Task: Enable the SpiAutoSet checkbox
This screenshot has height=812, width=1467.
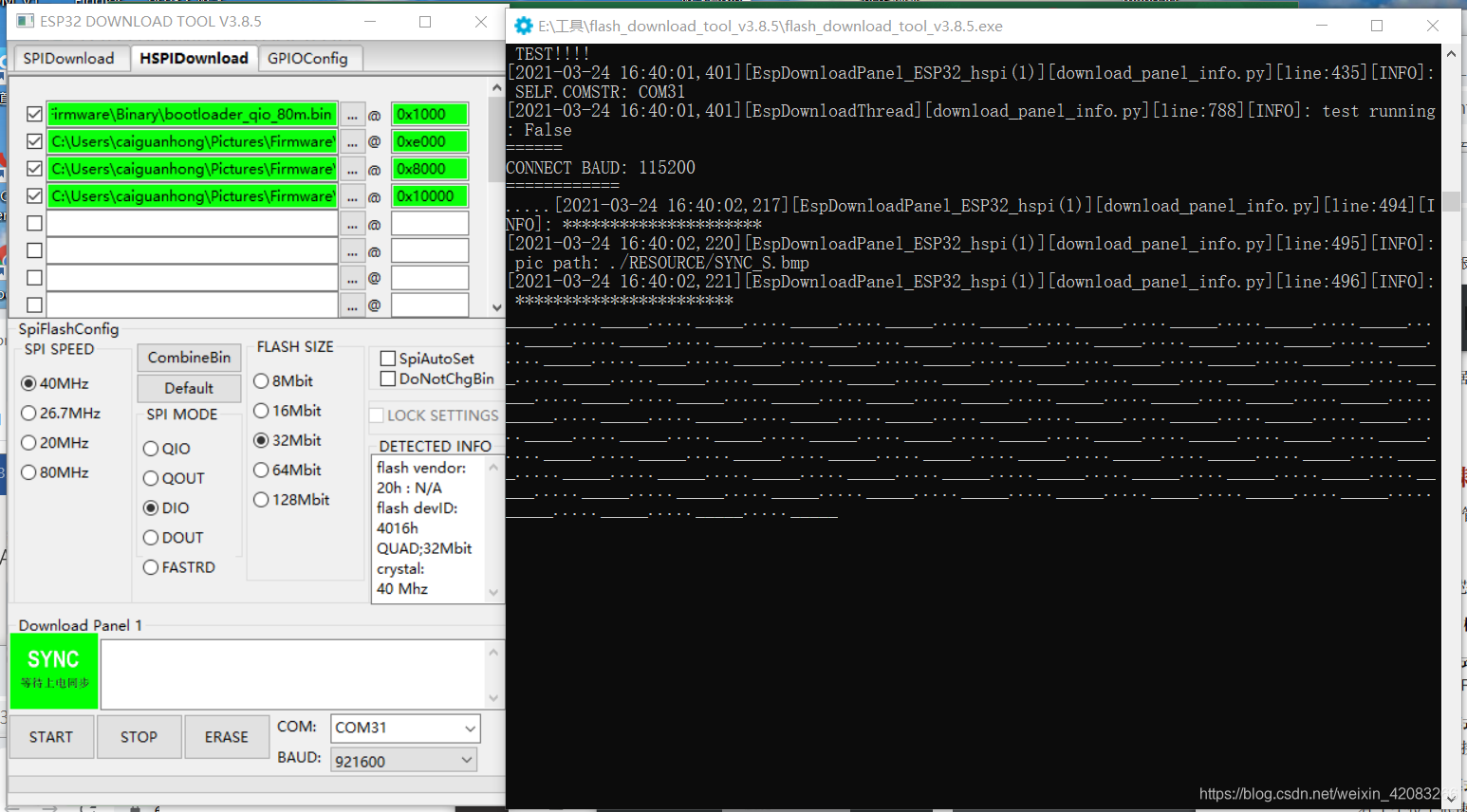Action: tap(387, 359)
